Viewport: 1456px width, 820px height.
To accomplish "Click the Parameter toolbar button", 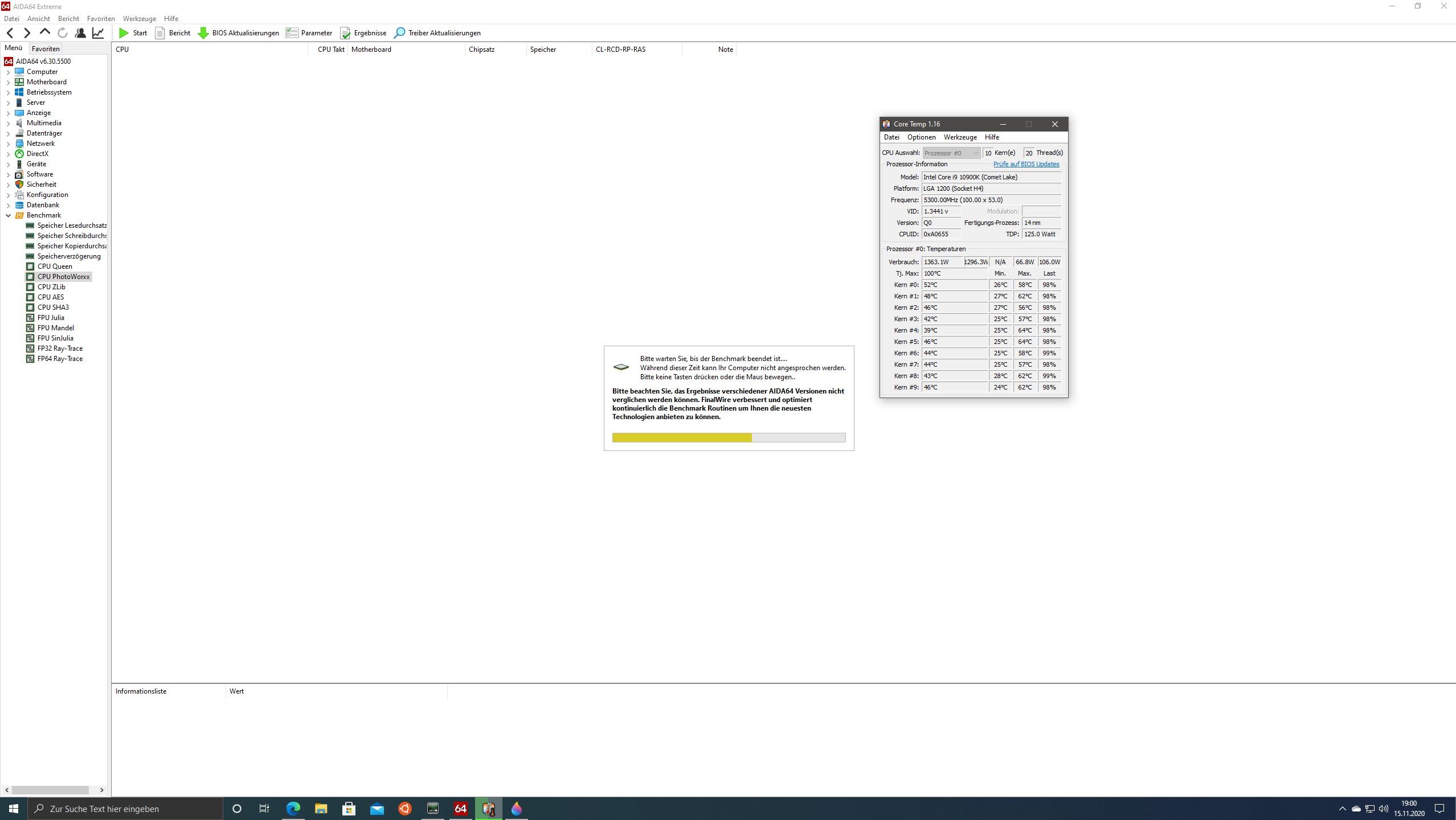I will (309, 33).
